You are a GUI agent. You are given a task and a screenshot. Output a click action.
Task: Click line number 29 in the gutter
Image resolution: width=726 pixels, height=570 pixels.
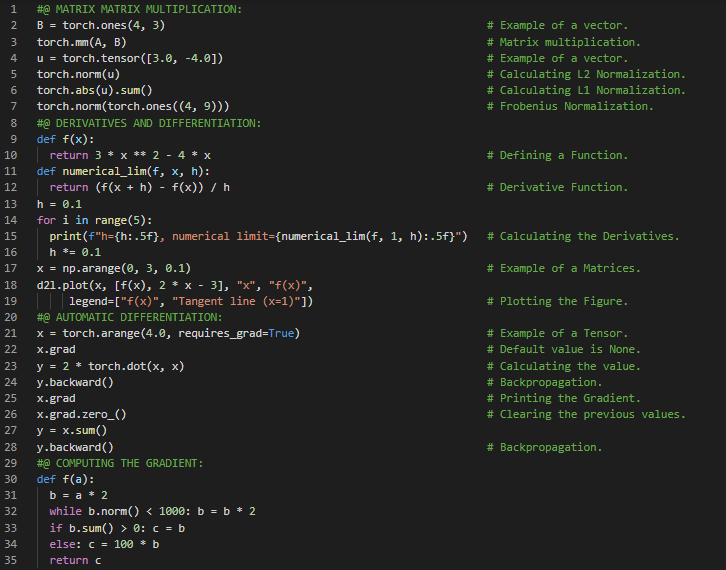pyautogui.click(x=12, y=463)
